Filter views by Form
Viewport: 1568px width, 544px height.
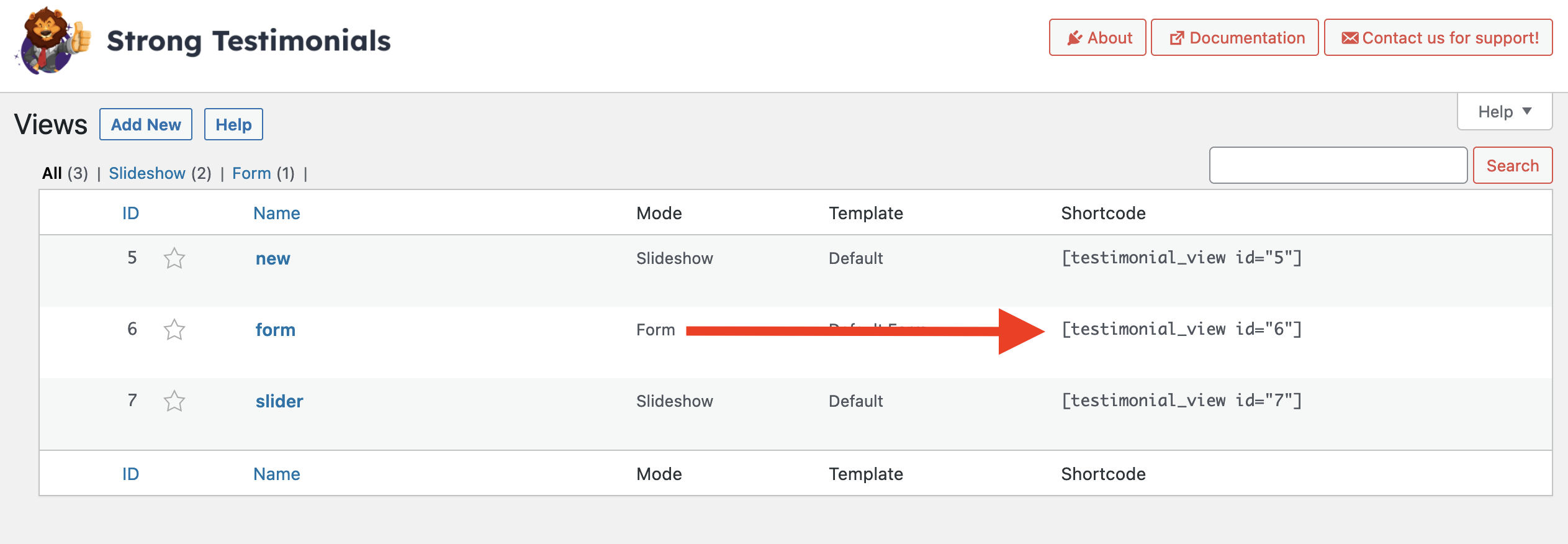click(x=251, y=173)
